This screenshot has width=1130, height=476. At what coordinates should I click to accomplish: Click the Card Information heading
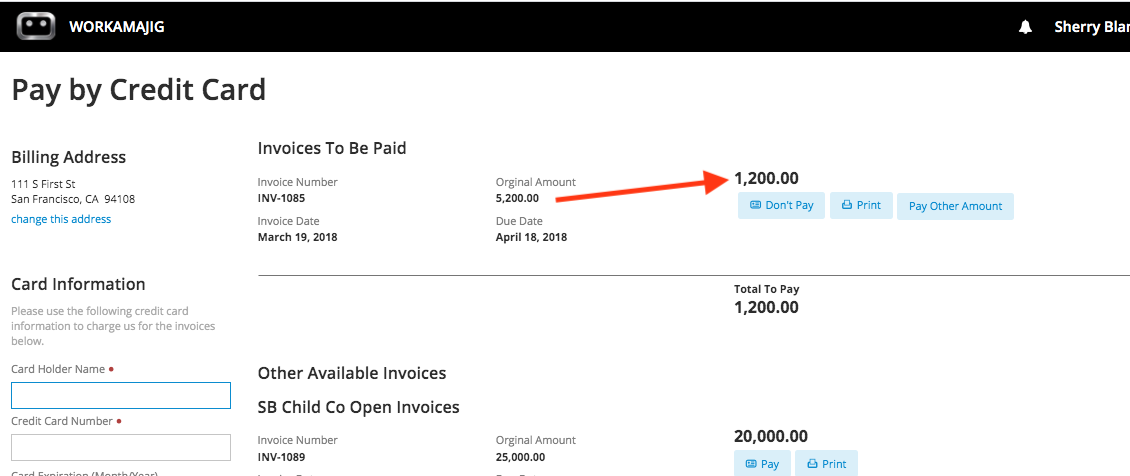tap(79, 284)
